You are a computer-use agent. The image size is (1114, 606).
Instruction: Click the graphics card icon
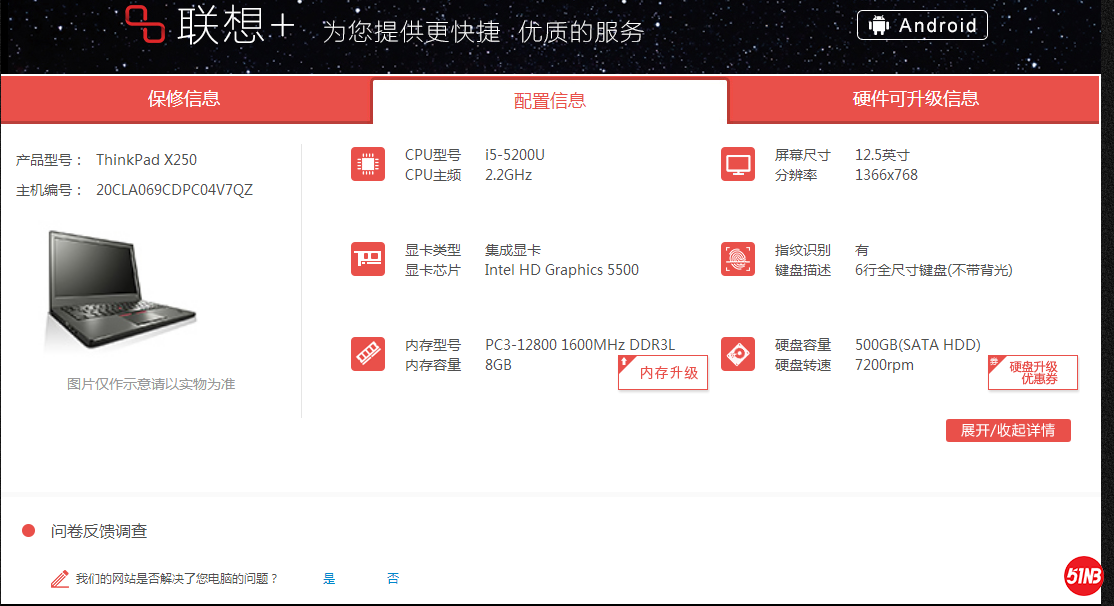click(368, 259)
